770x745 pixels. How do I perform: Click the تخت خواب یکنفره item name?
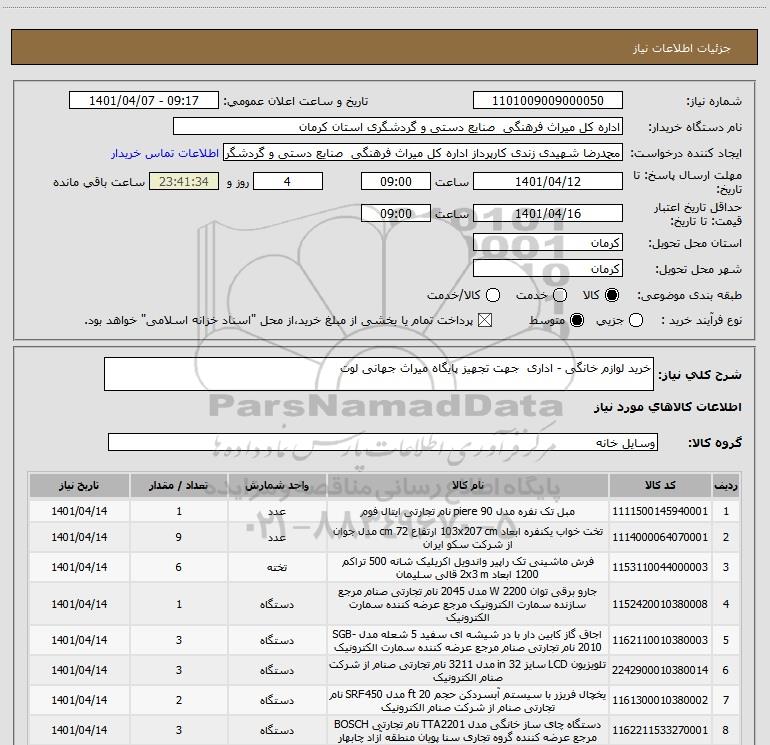tap(468, 538)
